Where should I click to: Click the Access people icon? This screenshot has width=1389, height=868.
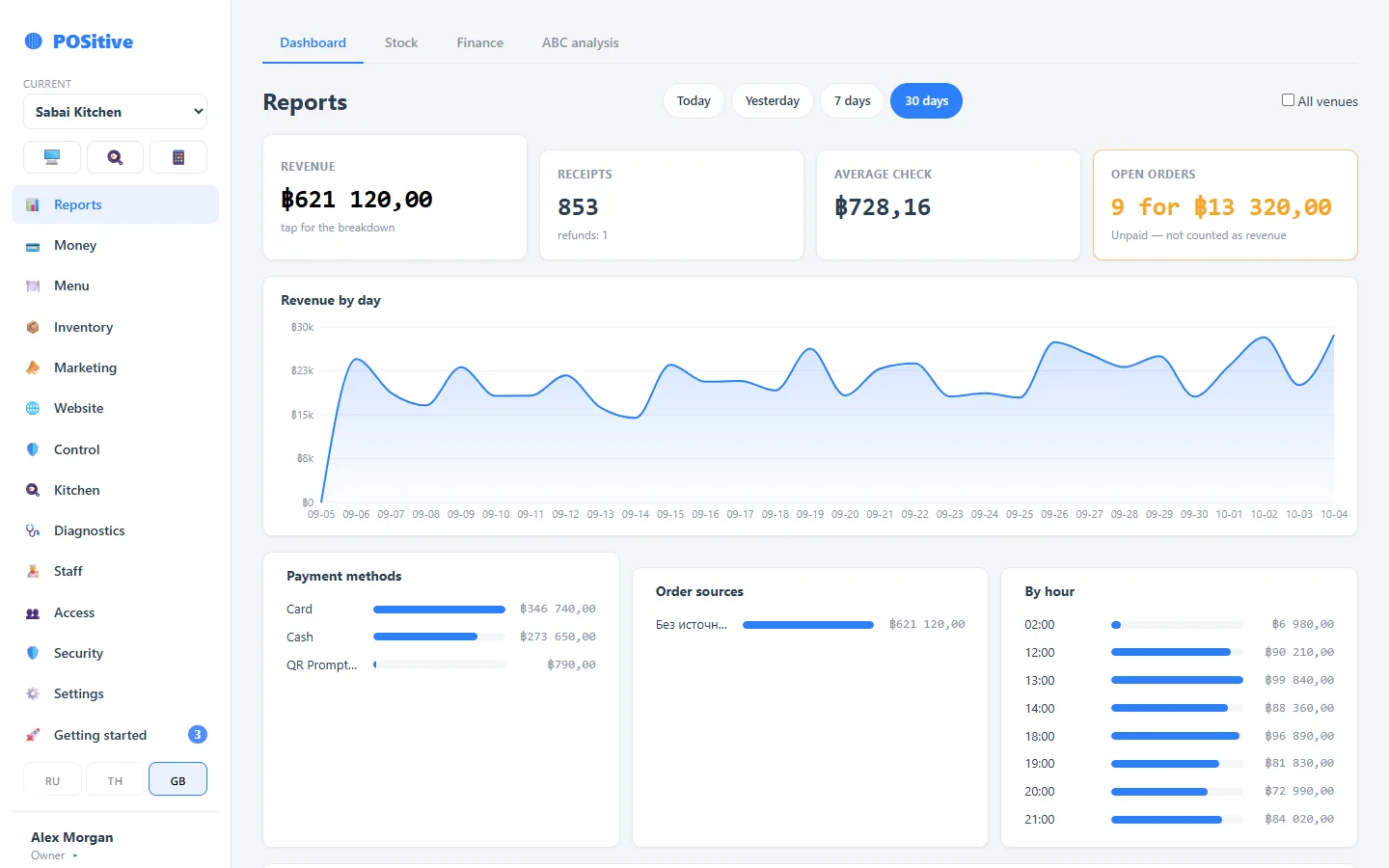click(x=33, y=612)
